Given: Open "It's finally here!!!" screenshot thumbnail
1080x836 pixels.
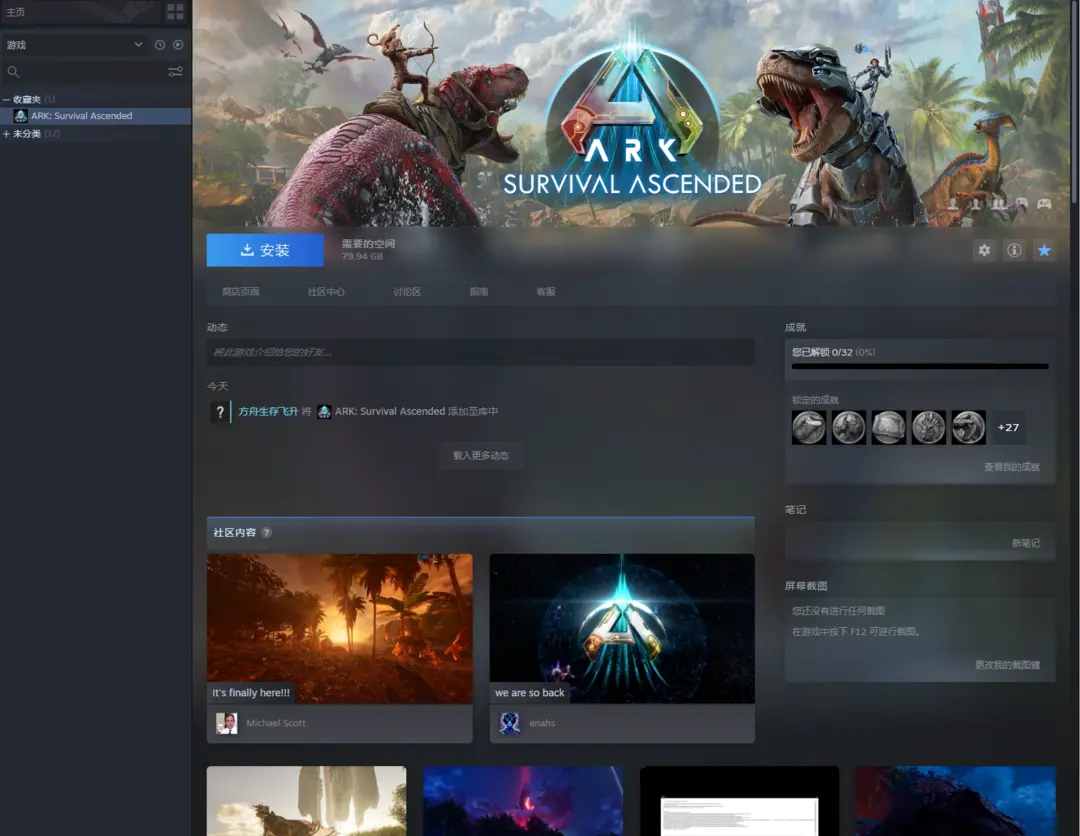Looking at the screenshot, I should coord(340,629).
